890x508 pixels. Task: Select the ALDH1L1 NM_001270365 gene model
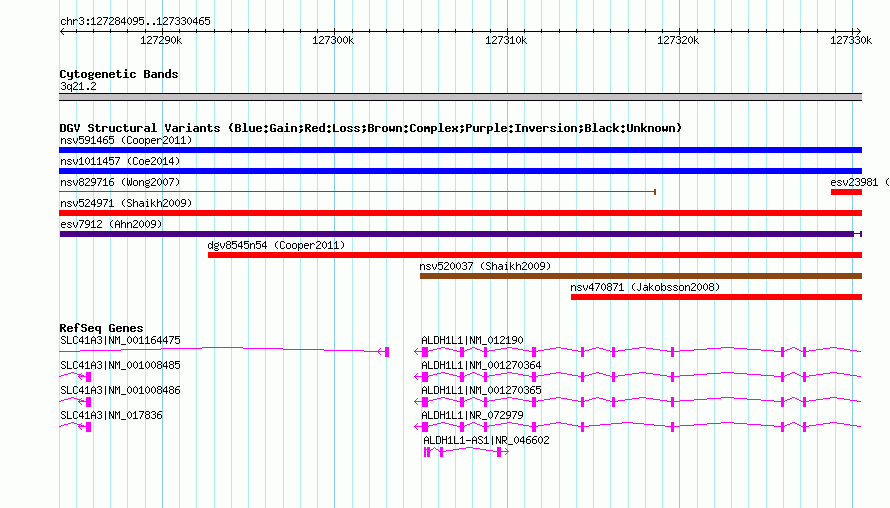638,402
